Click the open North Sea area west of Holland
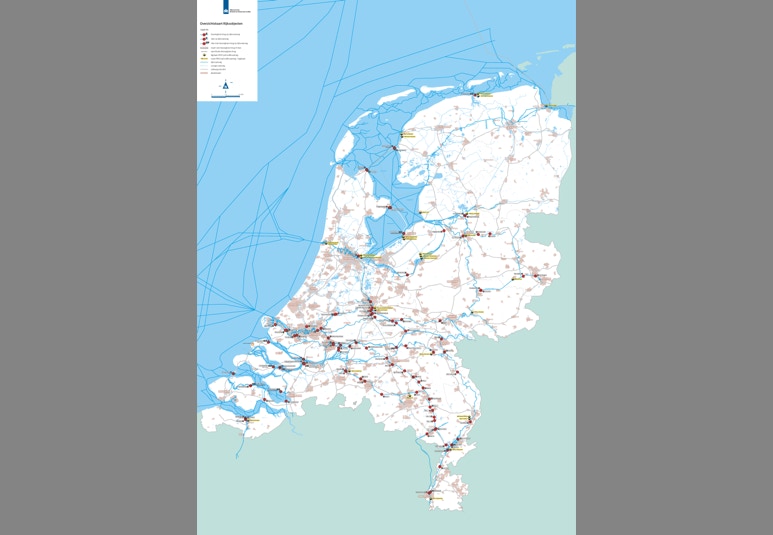The height and width of the screenshot is (535, 773). (x=260, y=220)
